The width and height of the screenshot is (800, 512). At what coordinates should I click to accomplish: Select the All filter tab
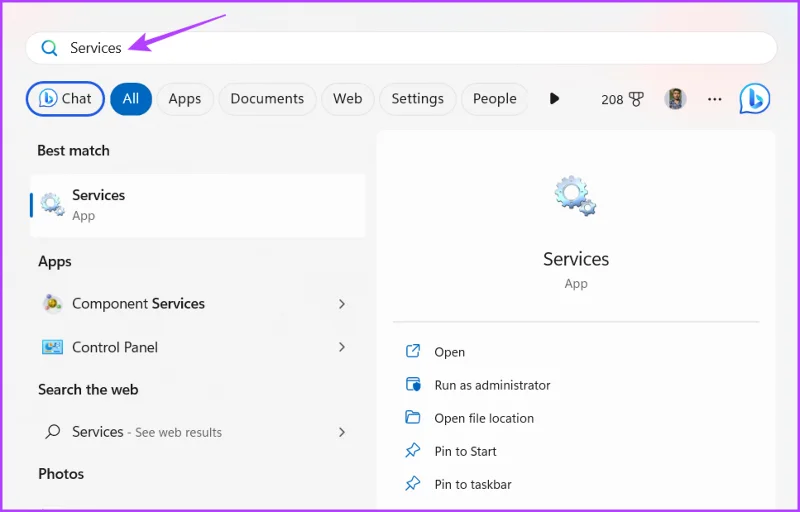coord(131,99)
